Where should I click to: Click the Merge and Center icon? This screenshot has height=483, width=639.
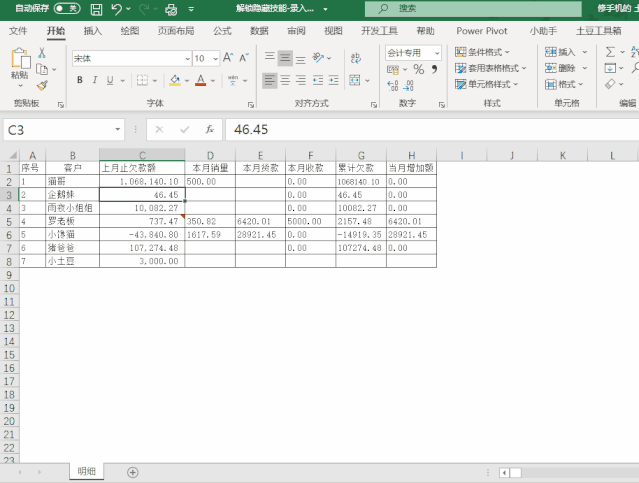point(355,80)
